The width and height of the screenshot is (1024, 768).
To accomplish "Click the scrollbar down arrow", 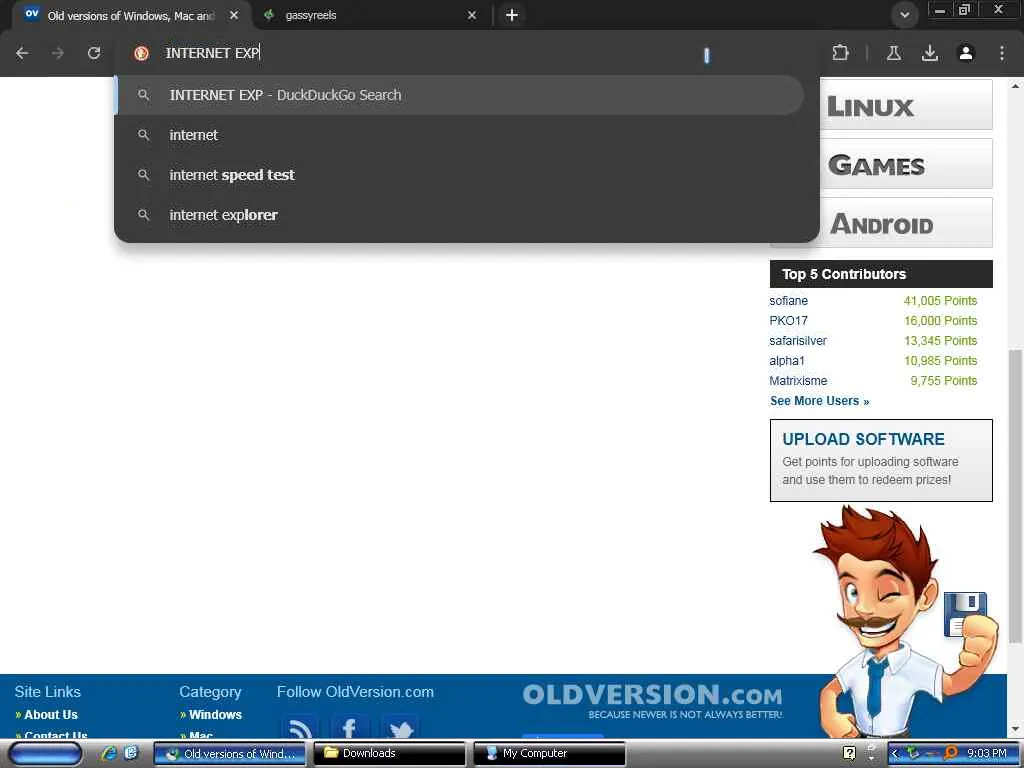I will point(1015,729).
